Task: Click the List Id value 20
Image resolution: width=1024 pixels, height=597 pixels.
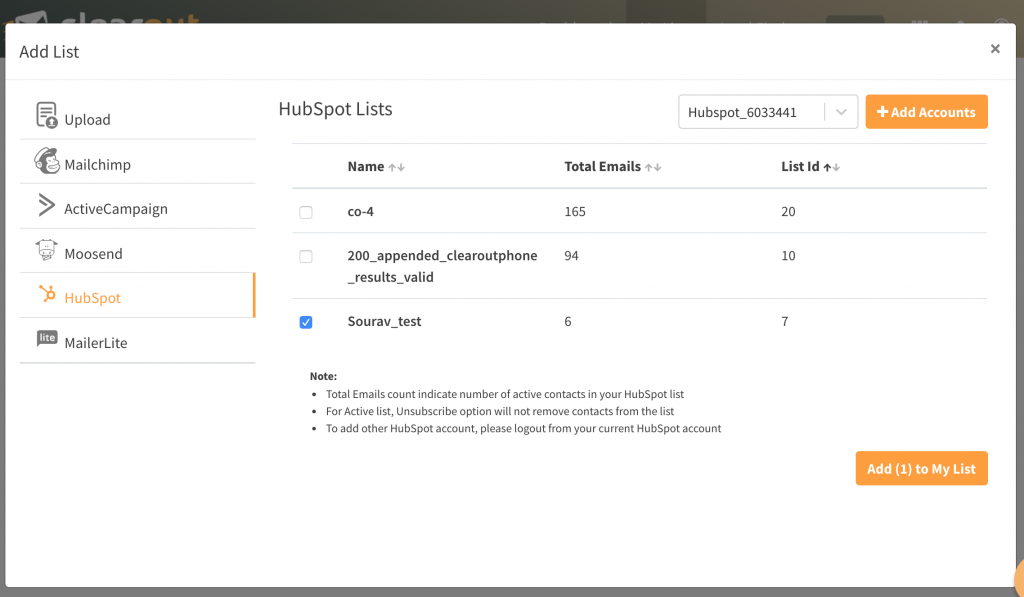Action: click(x=788, y=212)
